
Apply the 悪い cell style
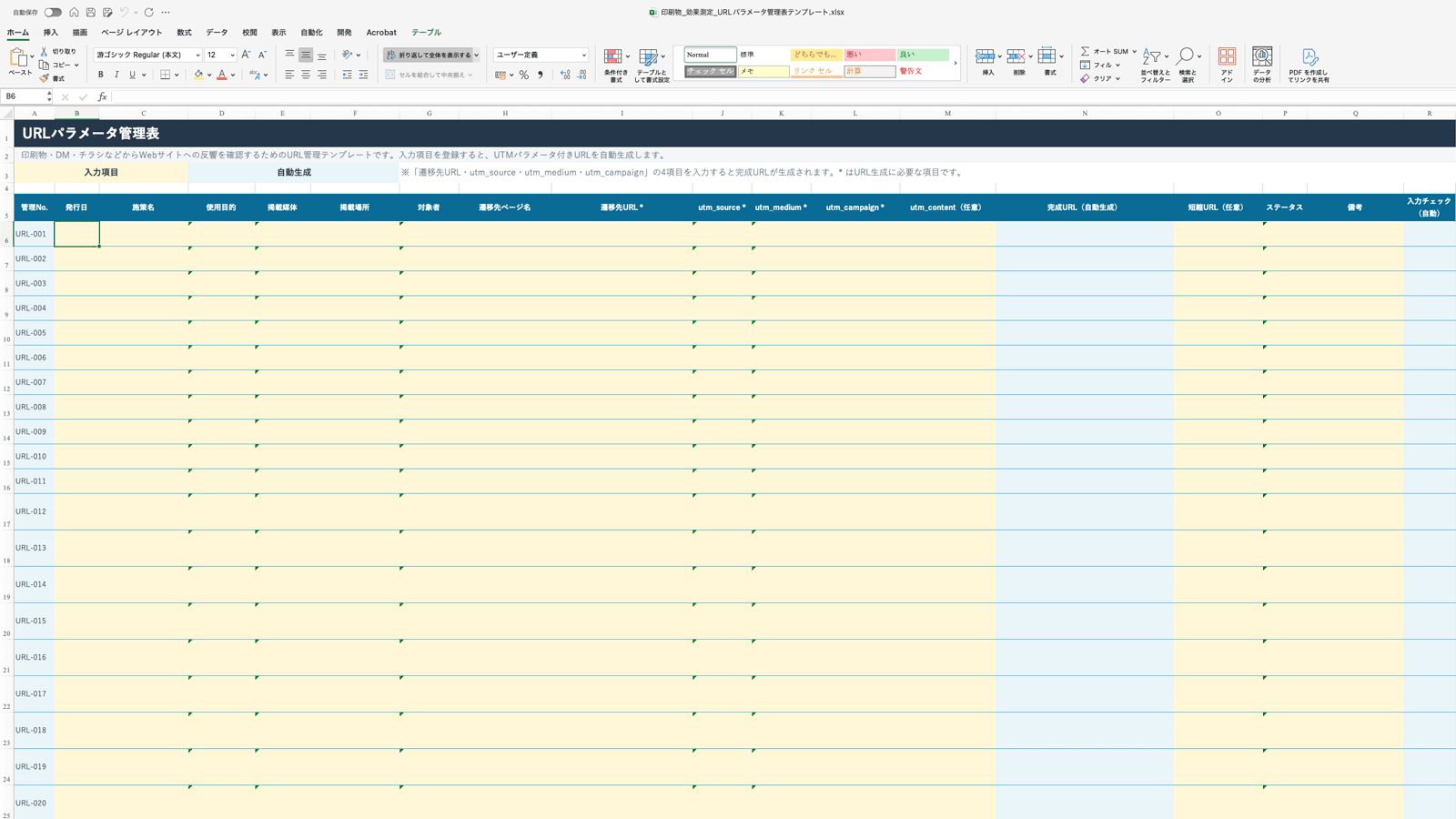tap(869, 55)
